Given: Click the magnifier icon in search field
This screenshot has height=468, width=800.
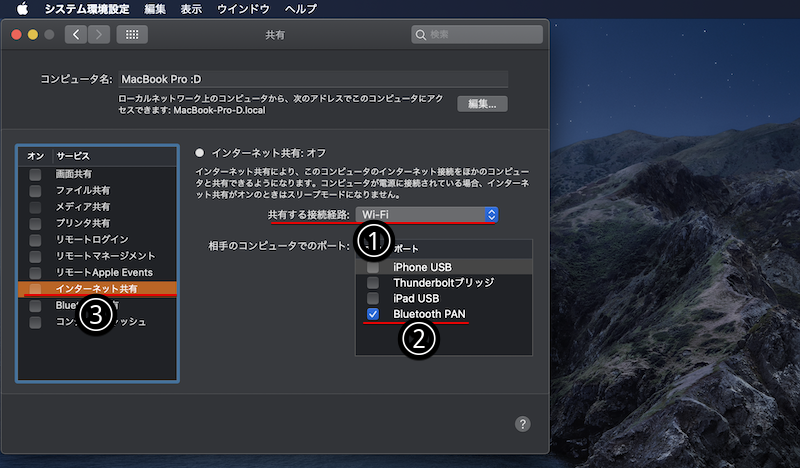Looking at the screenshot, I should [423, 35].
